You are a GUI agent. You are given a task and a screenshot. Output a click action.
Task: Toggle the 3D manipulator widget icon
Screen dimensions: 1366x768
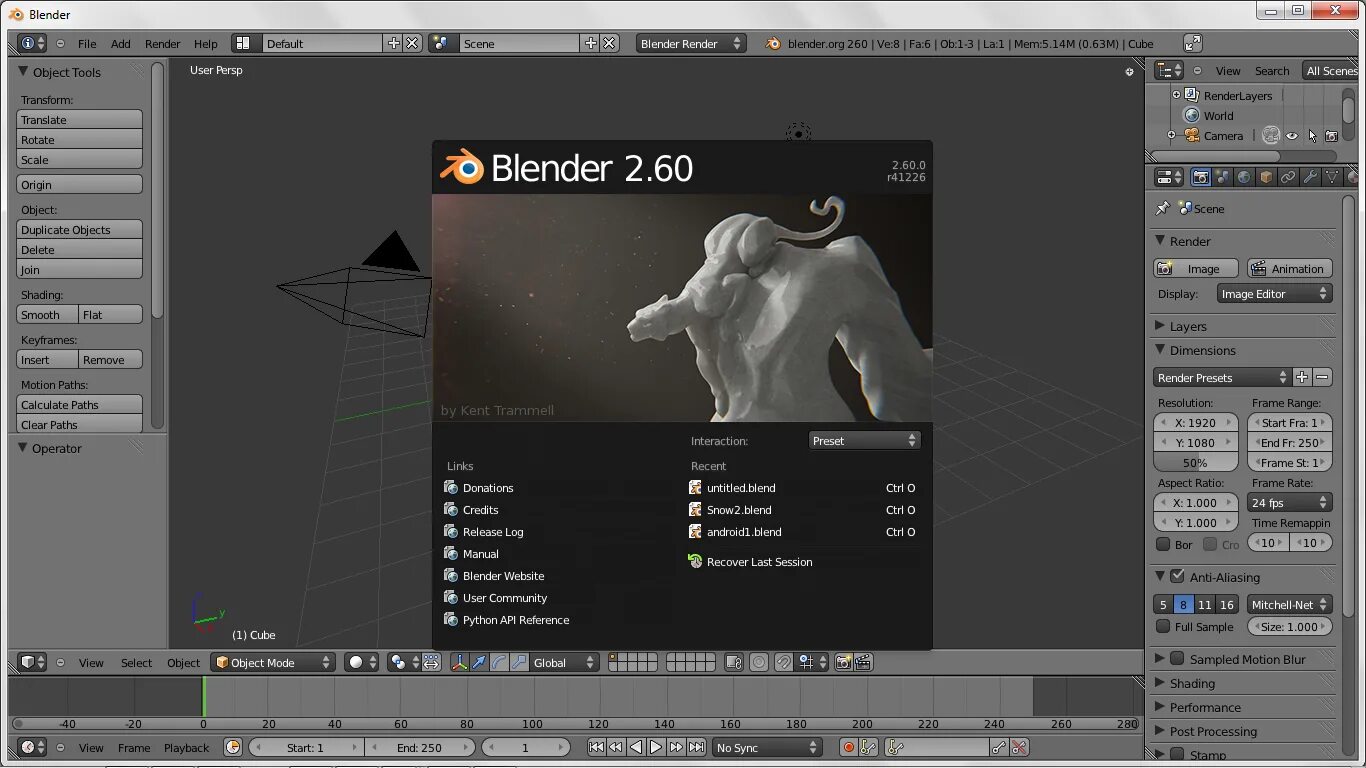pyautogui.click(x=459, y=662)
